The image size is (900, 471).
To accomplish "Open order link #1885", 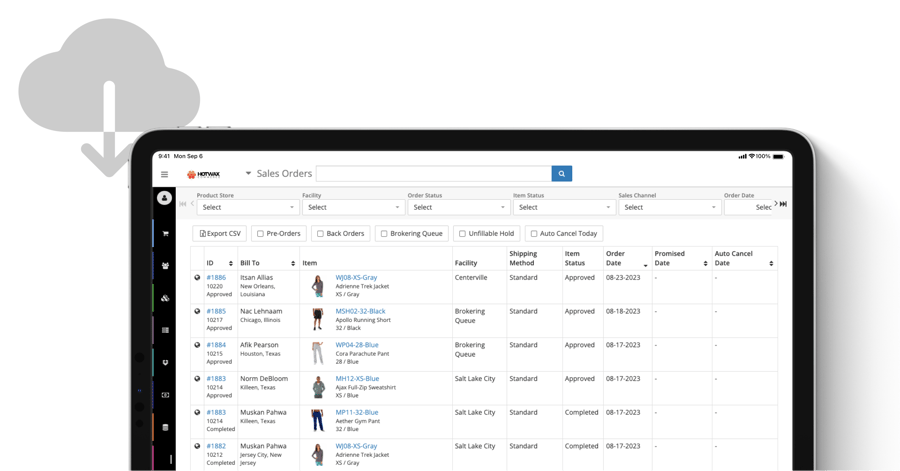I will point(216,311).
